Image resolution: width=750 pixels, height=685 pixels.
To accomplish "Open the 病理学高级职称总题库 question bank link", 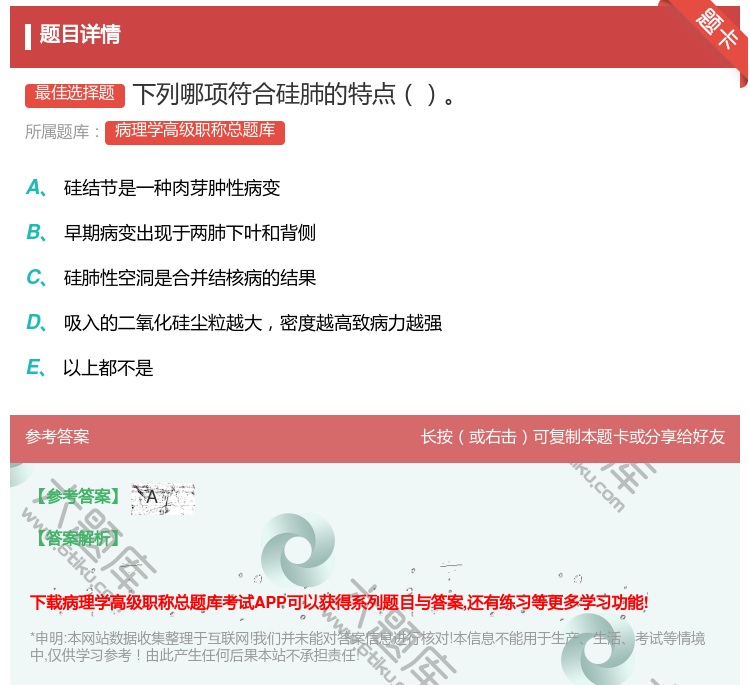I will click(x=195, y=132).
